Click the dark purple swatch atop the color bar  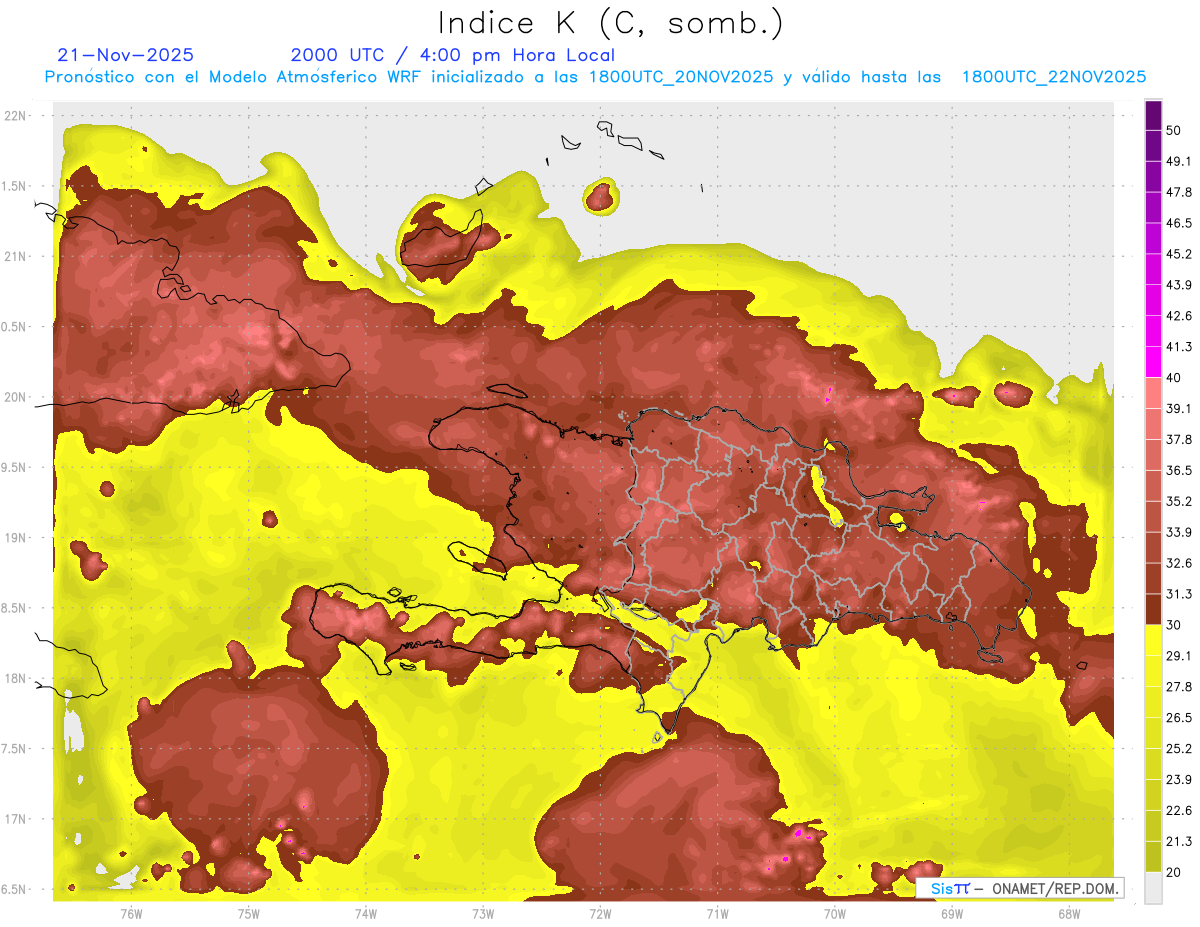[1153, 117]
